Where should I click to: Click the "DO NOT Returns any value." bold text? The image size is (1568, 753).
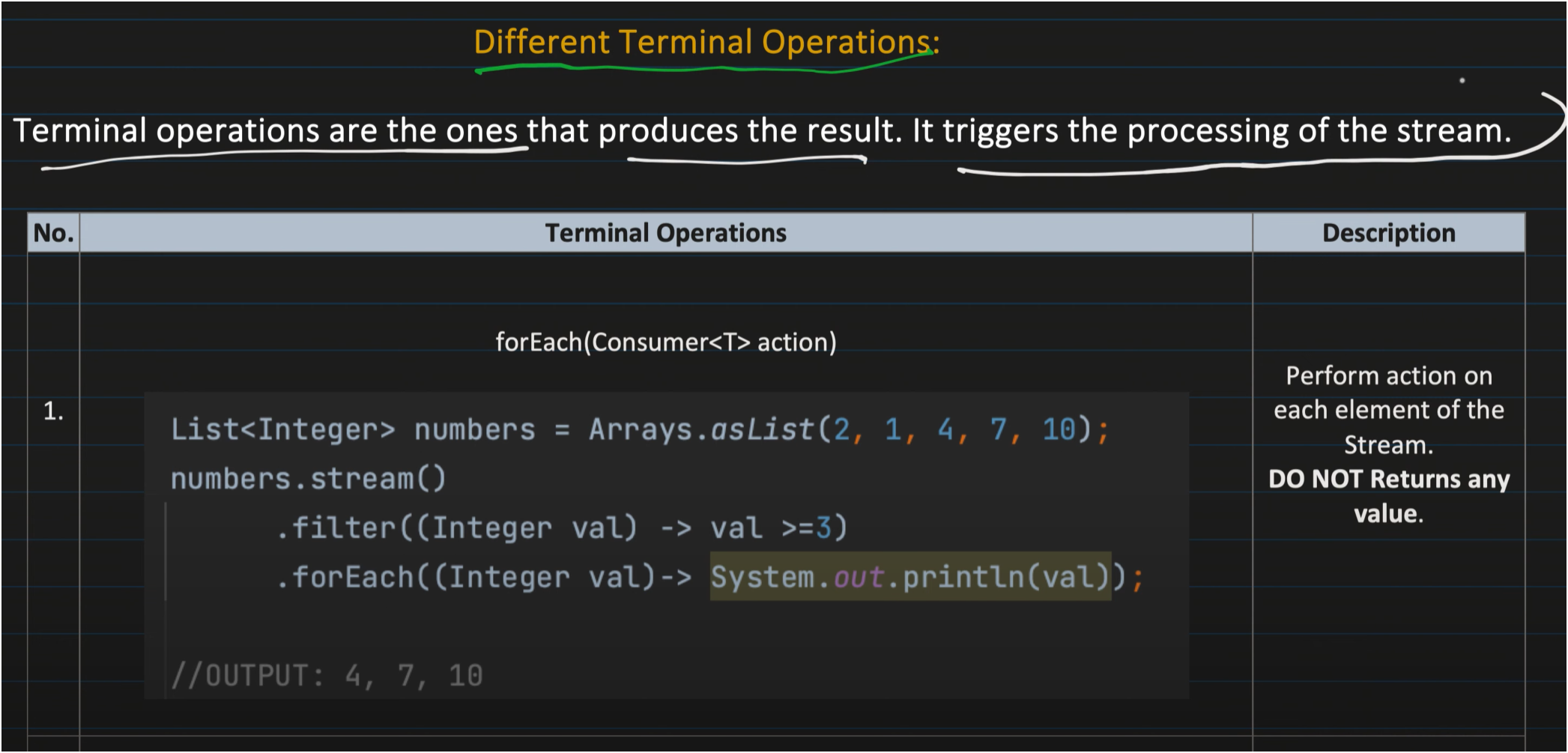click(x=1388, y=496)
